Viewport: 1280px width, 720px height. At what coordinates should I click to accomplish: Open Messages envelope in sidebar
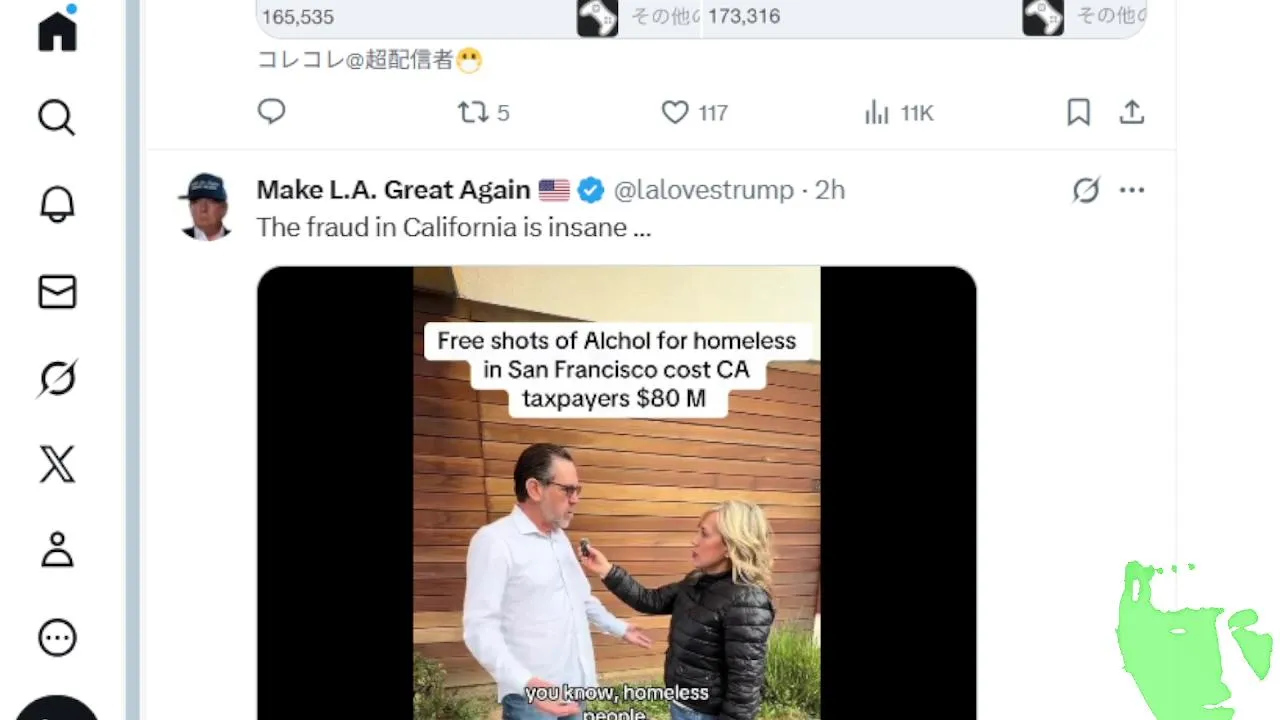tap(57, 292)
